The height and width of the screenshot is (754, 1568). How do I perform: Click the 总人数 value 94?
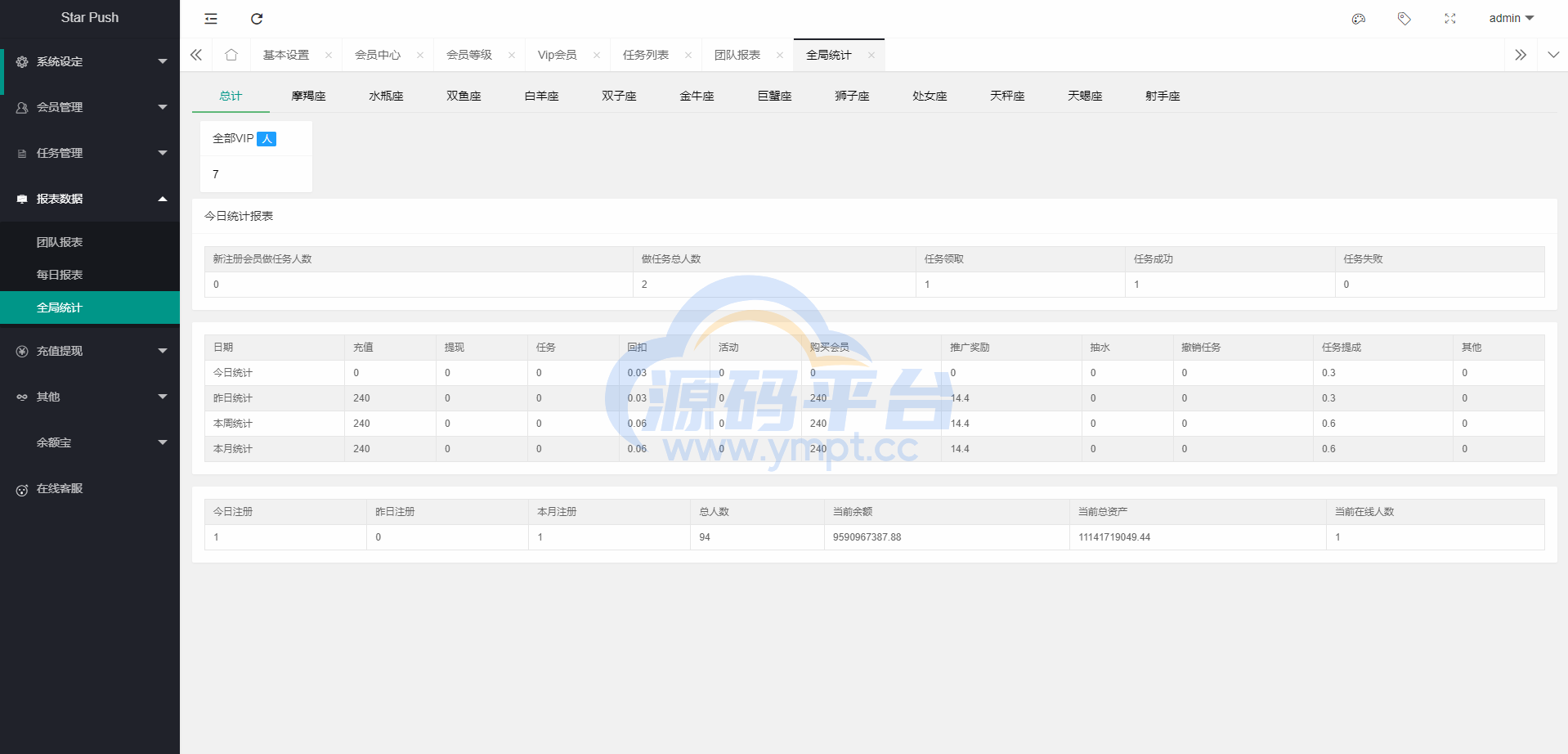705,537
